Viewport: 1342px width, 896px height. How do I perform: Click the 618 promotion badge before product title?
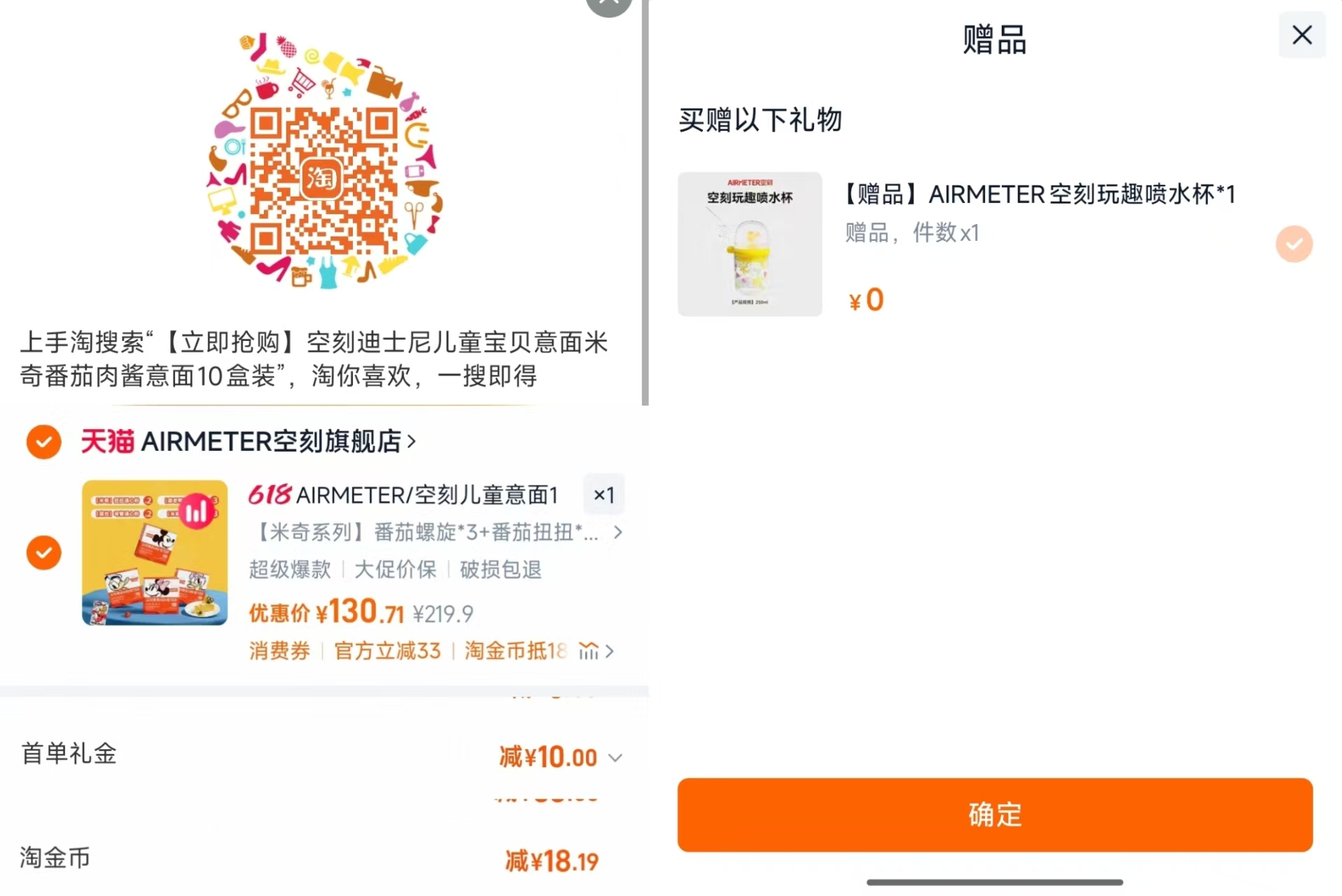coord(268,495)
